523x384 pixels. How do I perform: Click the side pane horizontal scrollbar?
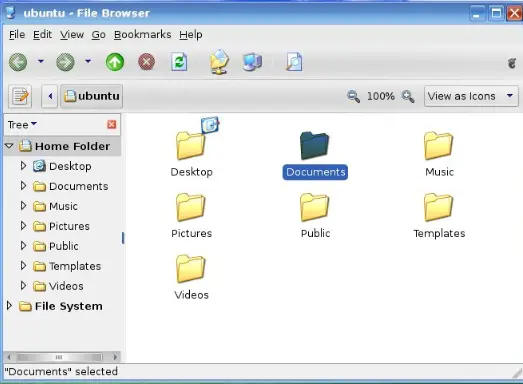click(x=62, y=357)
